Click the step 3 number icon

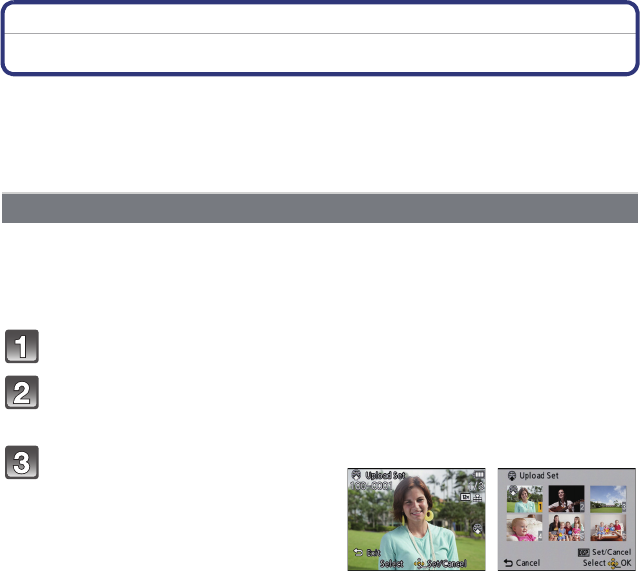22,462
